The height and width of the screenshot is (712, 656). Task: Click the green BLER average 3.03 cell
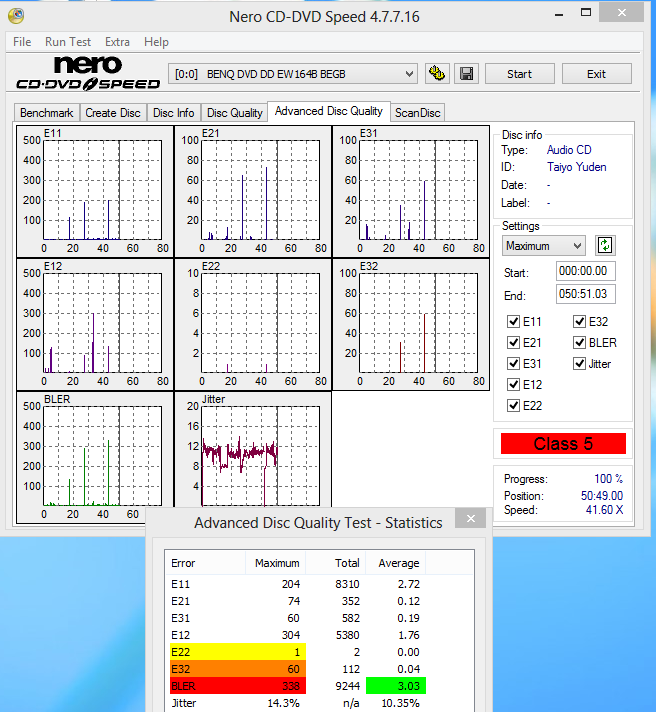396,686
